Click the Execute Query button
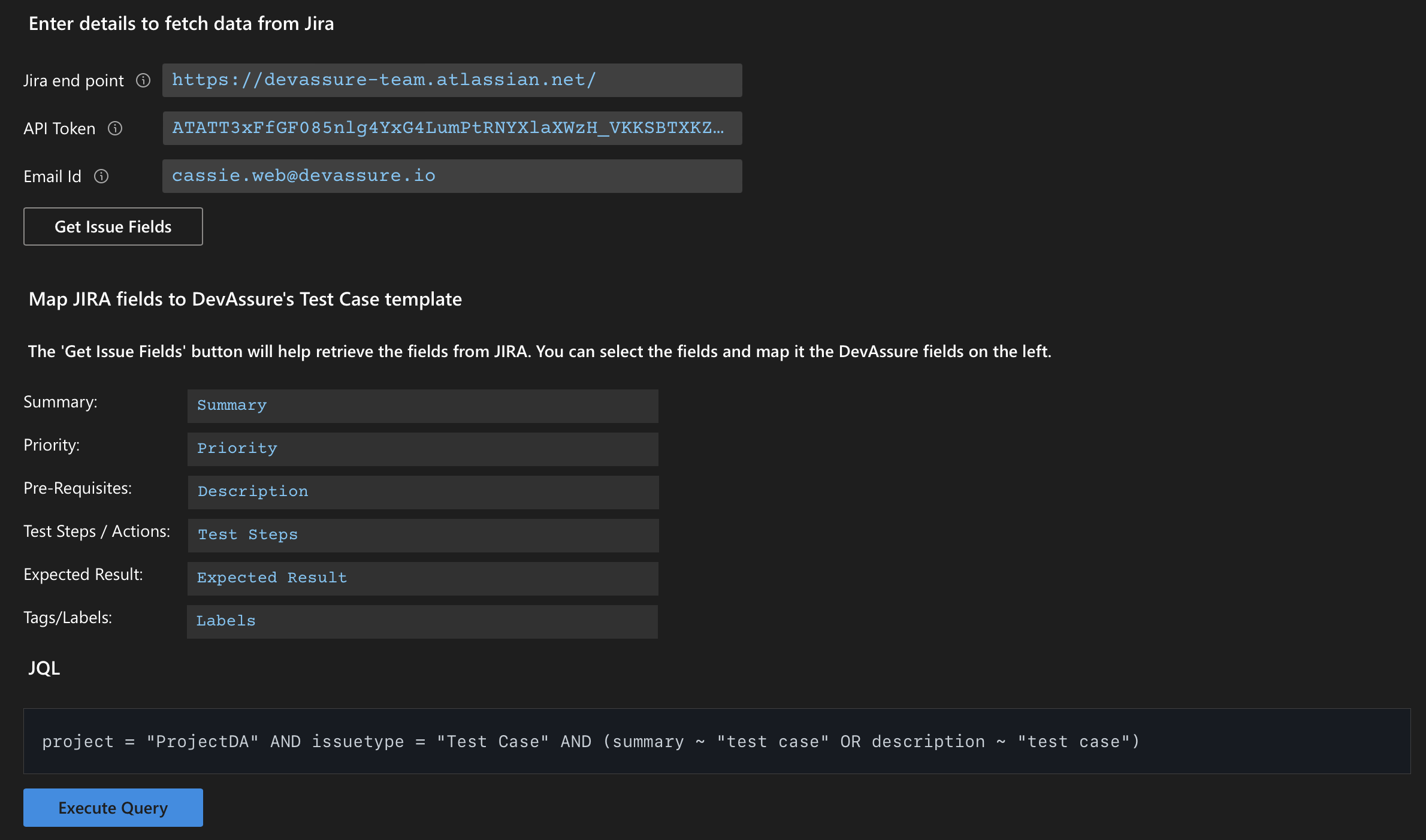 113,807
